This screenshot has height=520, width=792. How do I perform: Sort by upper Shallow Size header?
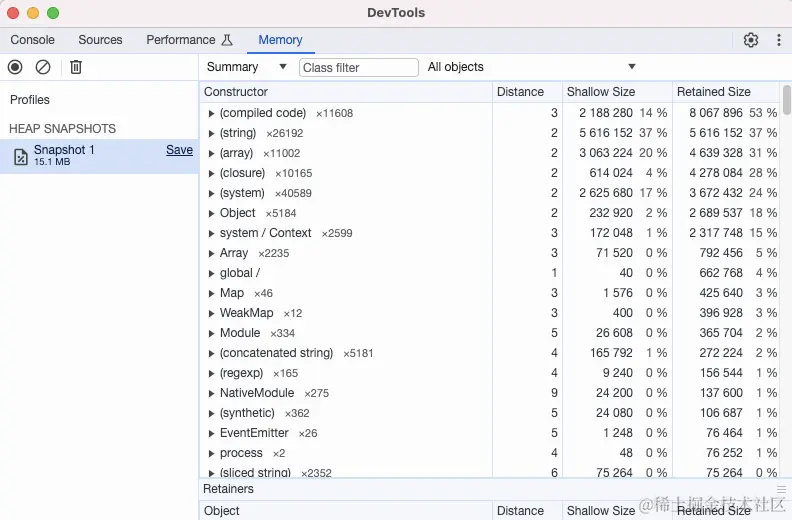pyautogui.click(x=617, y=92)
